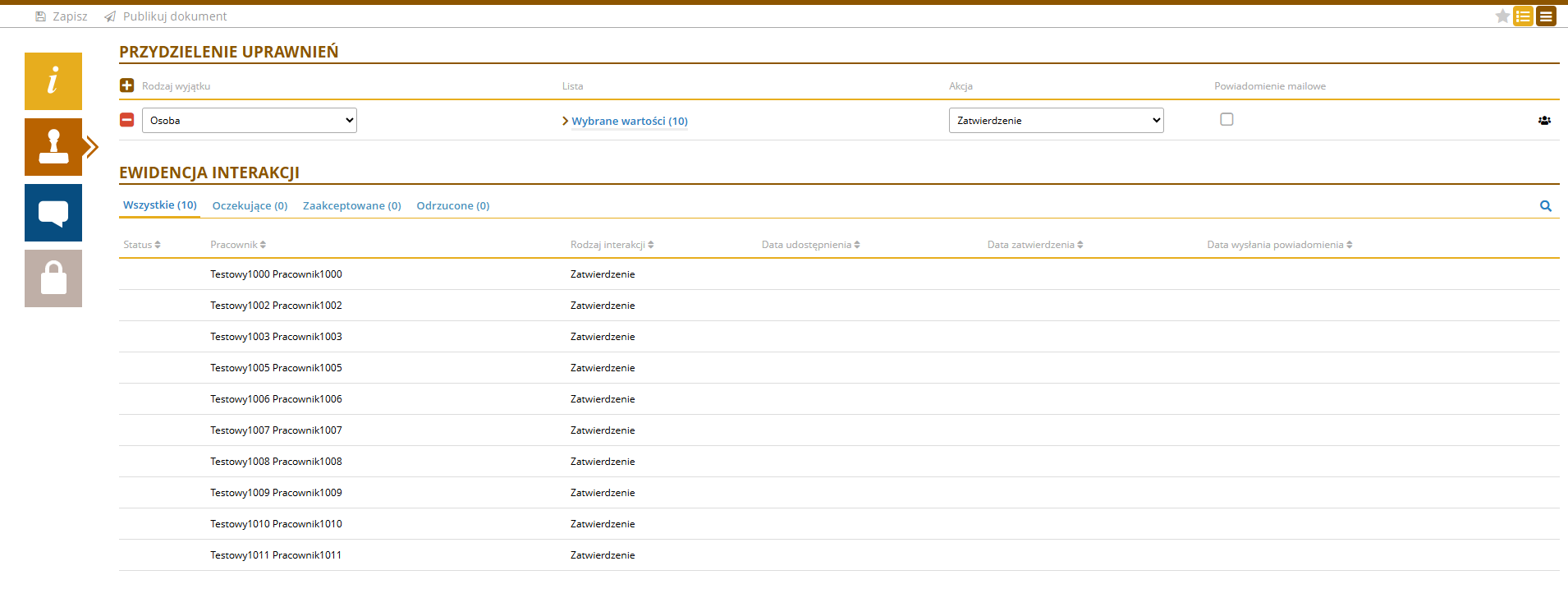Screen dimensions: 1568x598
Task: Sort table by Data udostępnienia column
Action: point(811,245)
